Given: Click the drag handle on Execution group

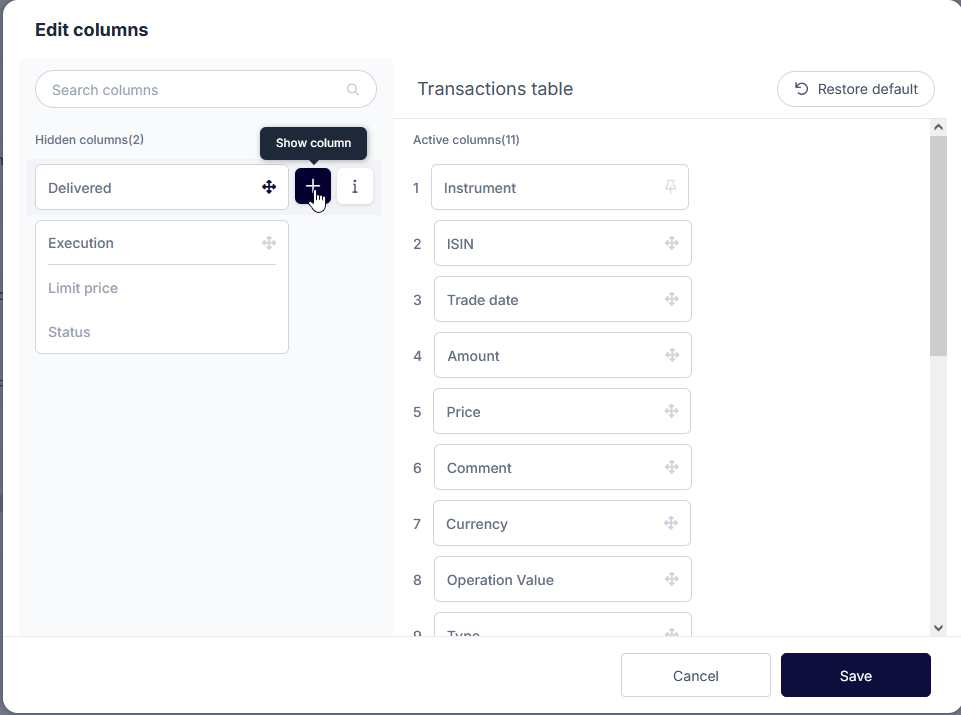Looking at the screenshot, I should [269, 243].
